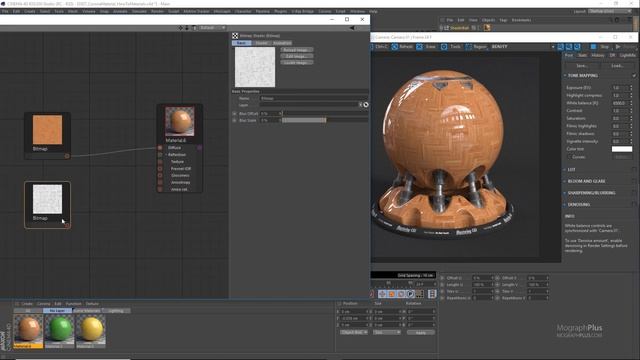Click the Reload Image button
640x360 pixels.
click(x=297, y=50)
